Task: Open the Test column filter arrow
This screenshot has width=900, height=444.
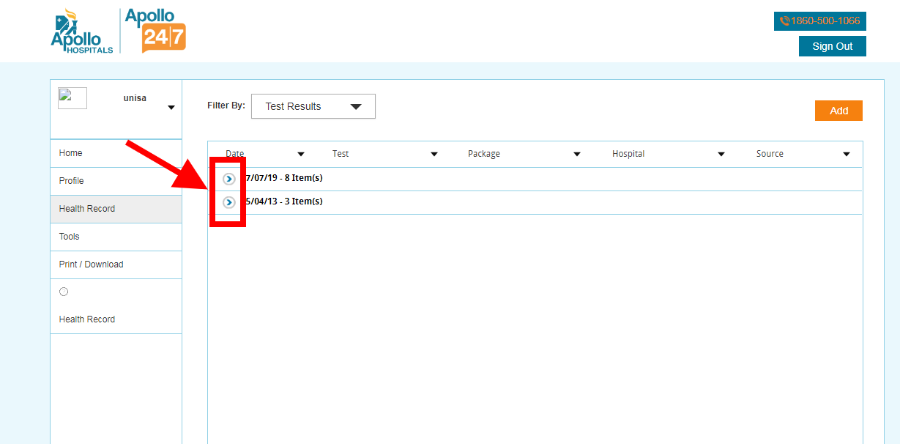Action: click(434, 154)
